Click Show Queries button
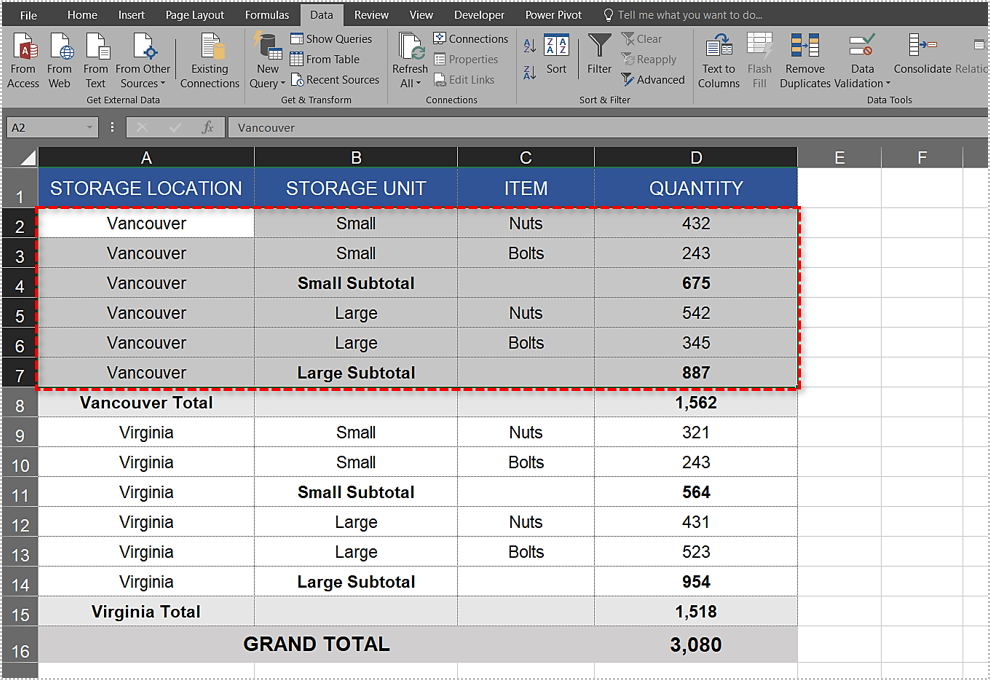This screenshot has height=680, width=990. coord(331,39)
